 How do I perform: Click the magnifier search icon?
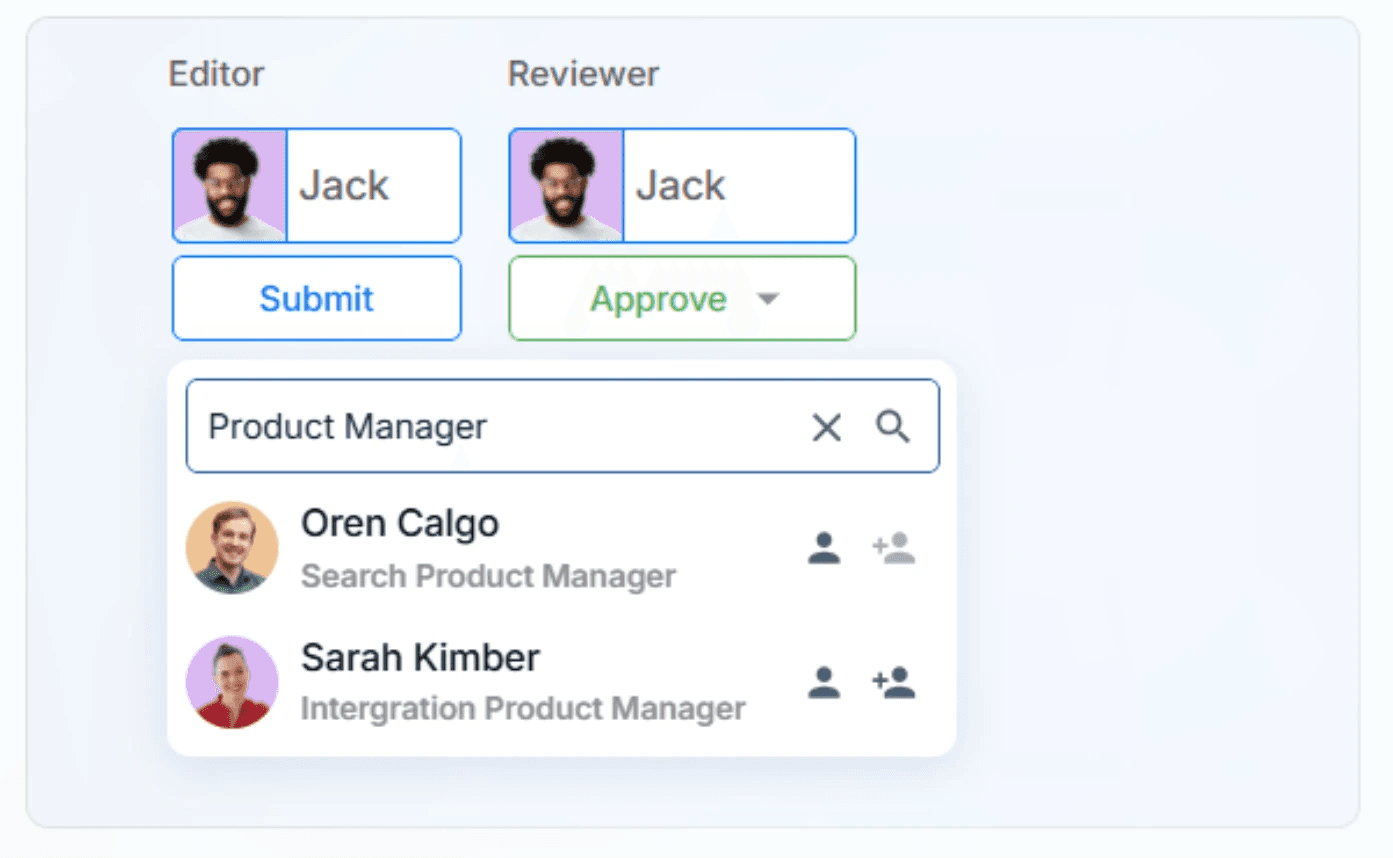[x=893, y=427]
